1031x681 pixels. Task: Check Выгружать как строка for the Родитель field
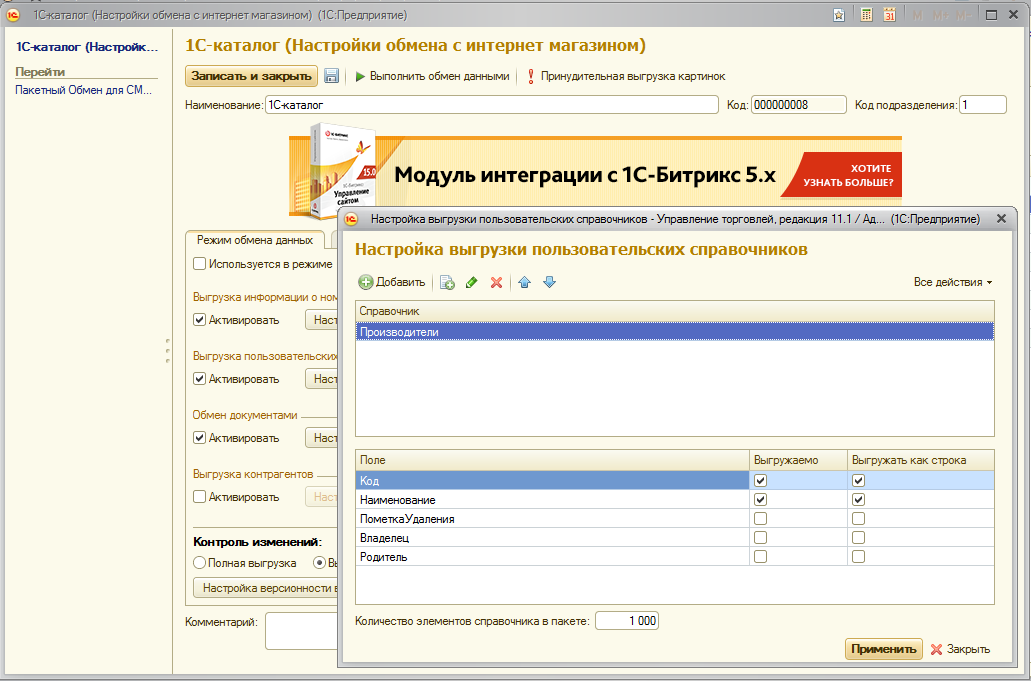click(x=858, y=557)
